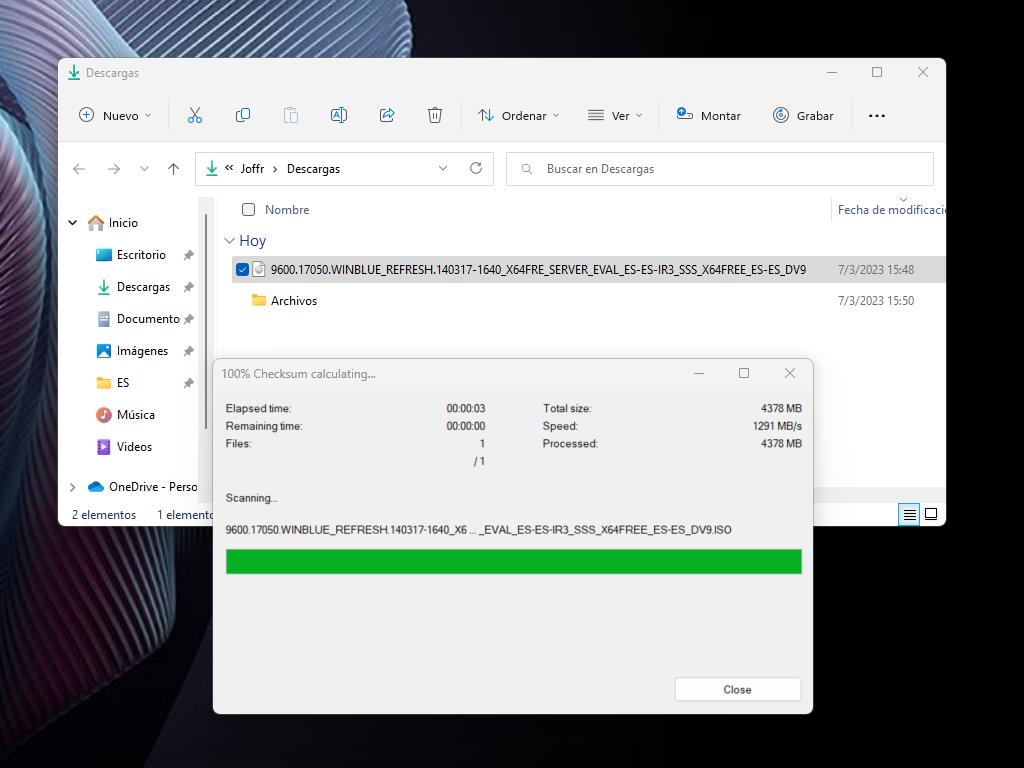Click the 00:00:03 elapsed time value
Screen dimensions: 1024x768
[466, 408]
